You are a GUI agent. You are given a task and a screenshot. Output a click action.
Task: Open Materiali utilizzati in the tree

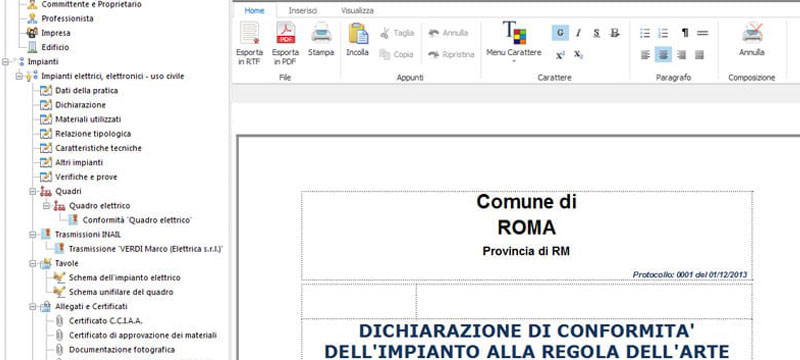pos(81,119)
